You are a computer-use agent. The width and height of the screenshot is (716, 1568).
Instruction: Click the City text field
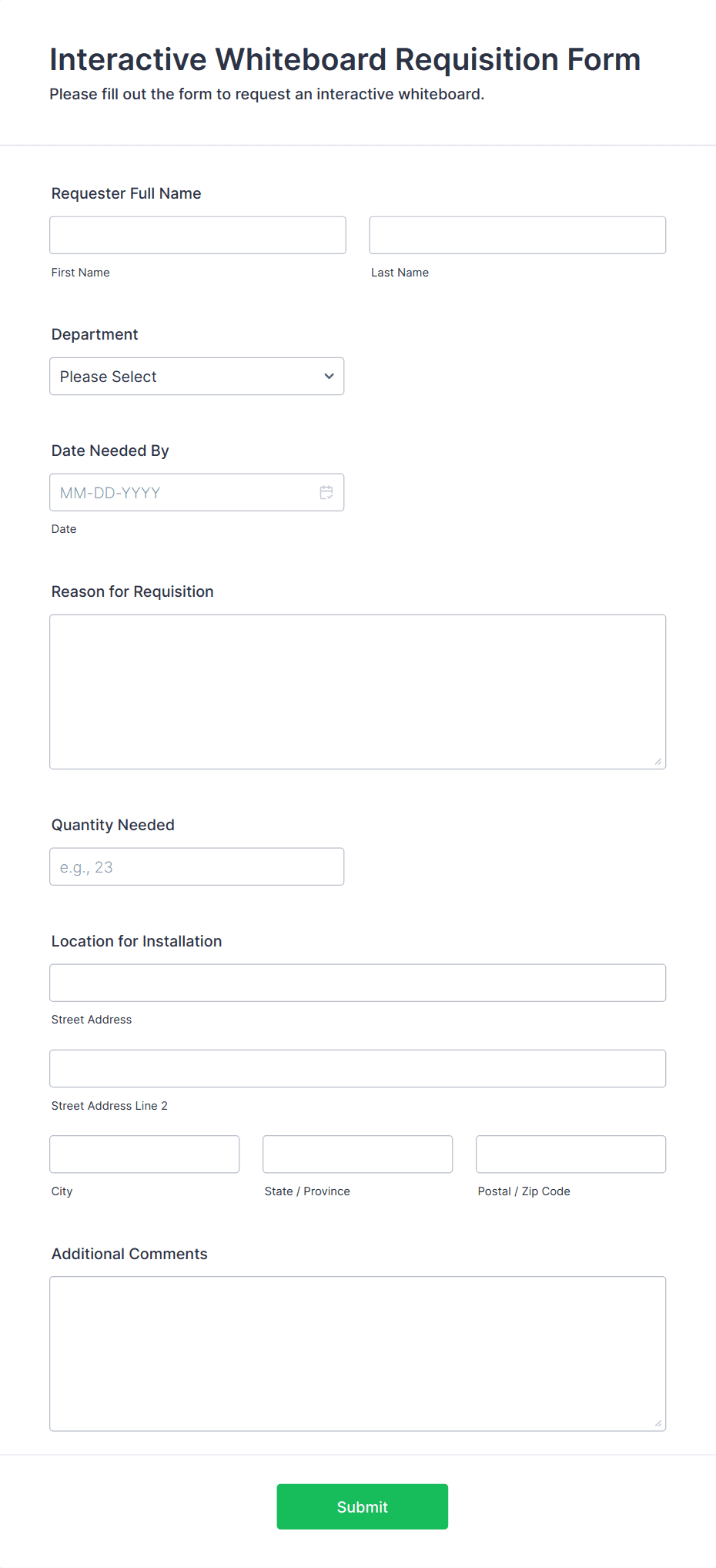(x=145, y=1154)
